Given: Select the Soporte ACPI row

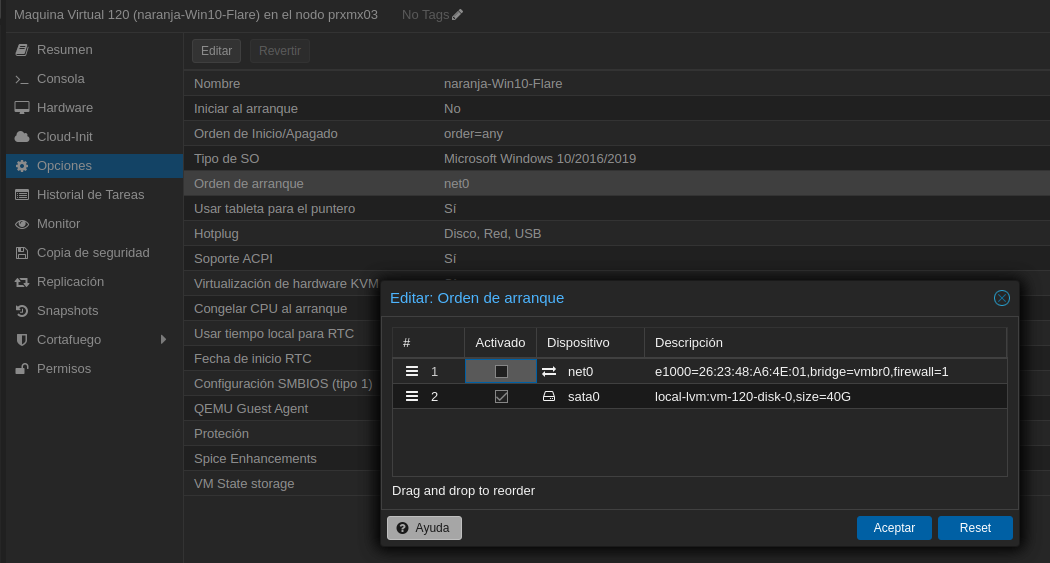Looking at the screenshot, I should pyautogui.click(x=617, y=258).
